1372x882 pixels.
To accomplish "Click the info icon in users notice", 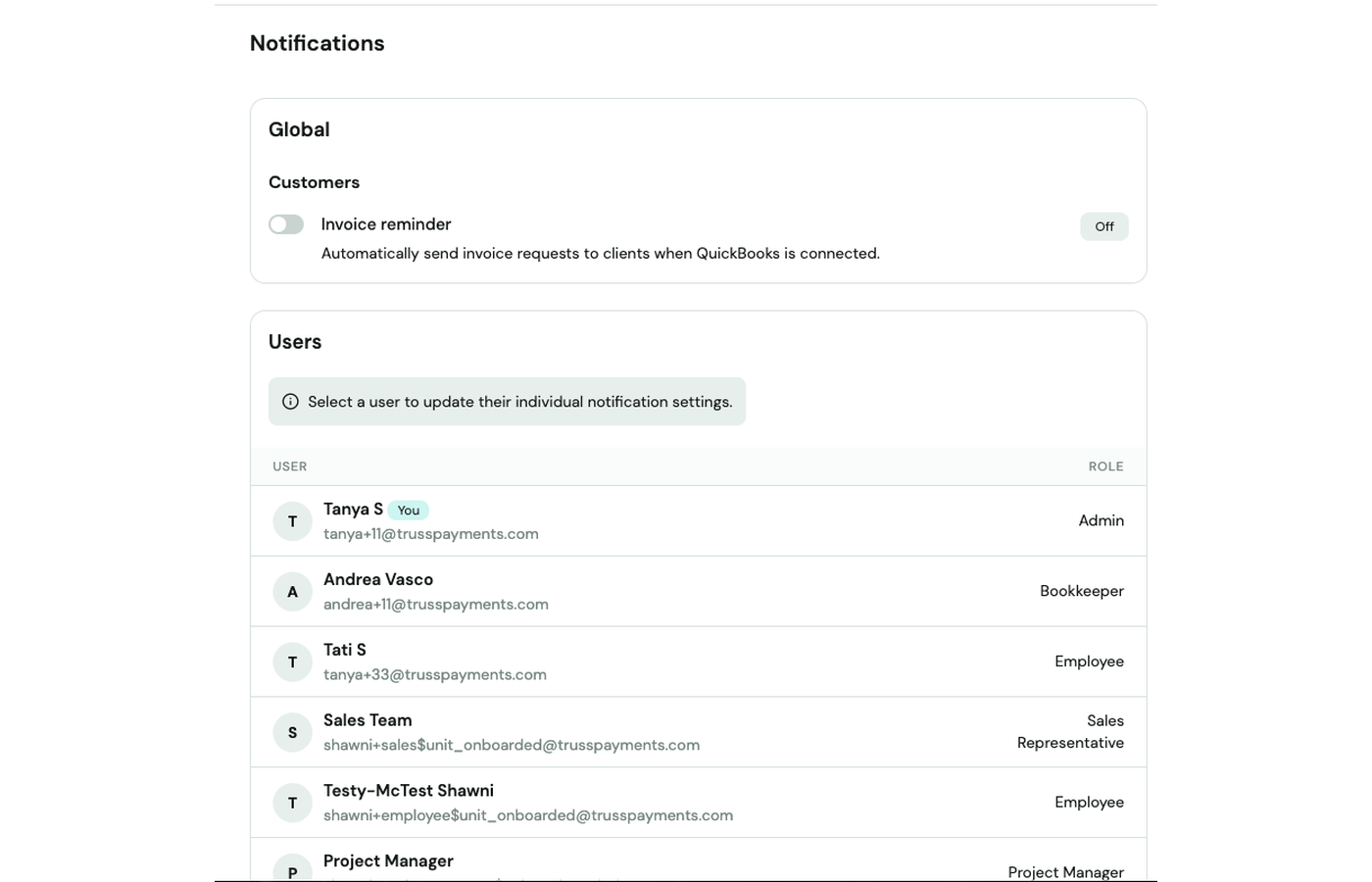I will tap(290, 402).
